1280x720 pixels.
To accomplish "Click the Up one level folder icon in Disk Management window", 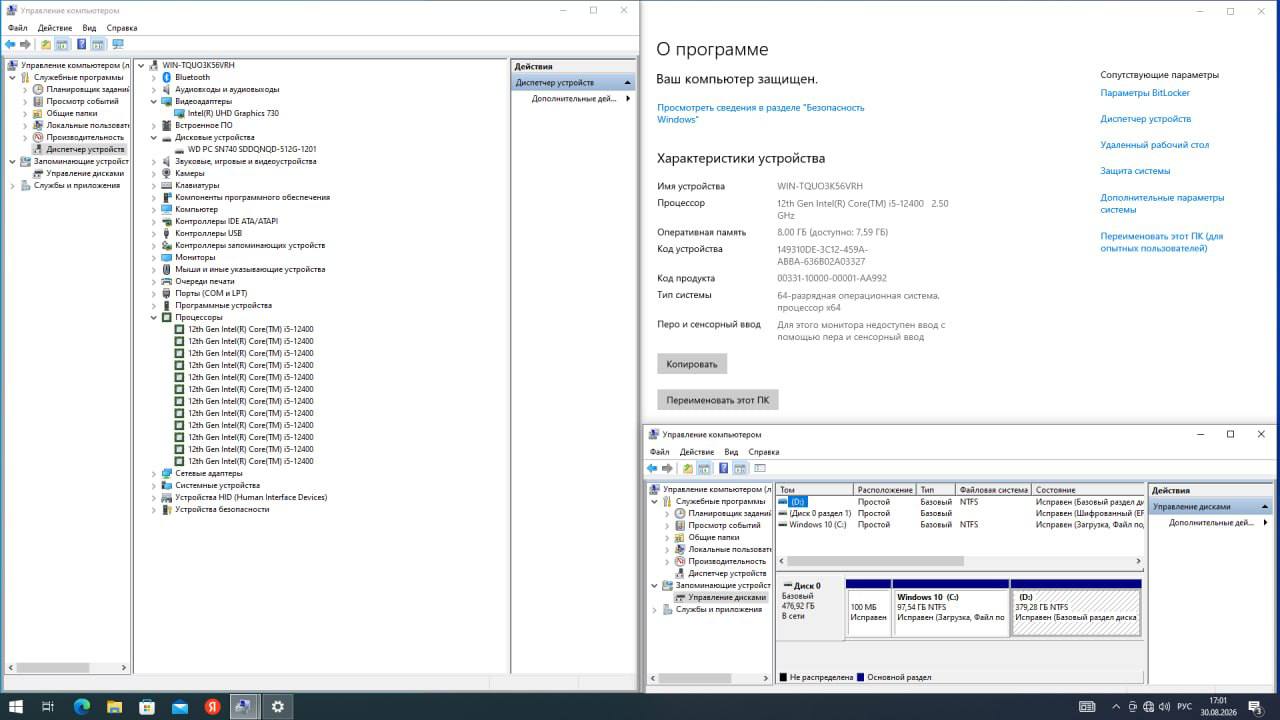I will [687, 468].
